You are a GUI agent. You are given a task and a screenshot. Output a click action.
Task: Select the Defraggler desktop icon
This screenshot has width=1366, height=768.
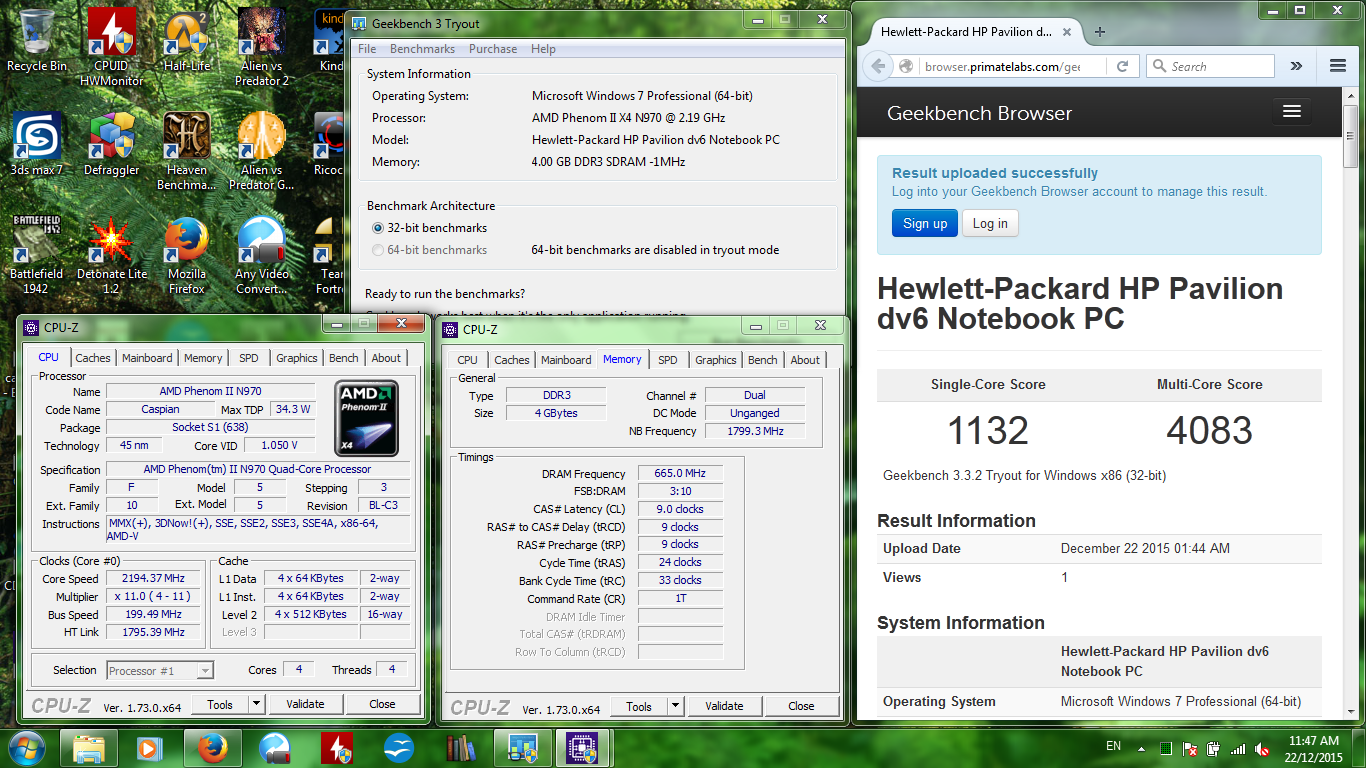point(112,144)
